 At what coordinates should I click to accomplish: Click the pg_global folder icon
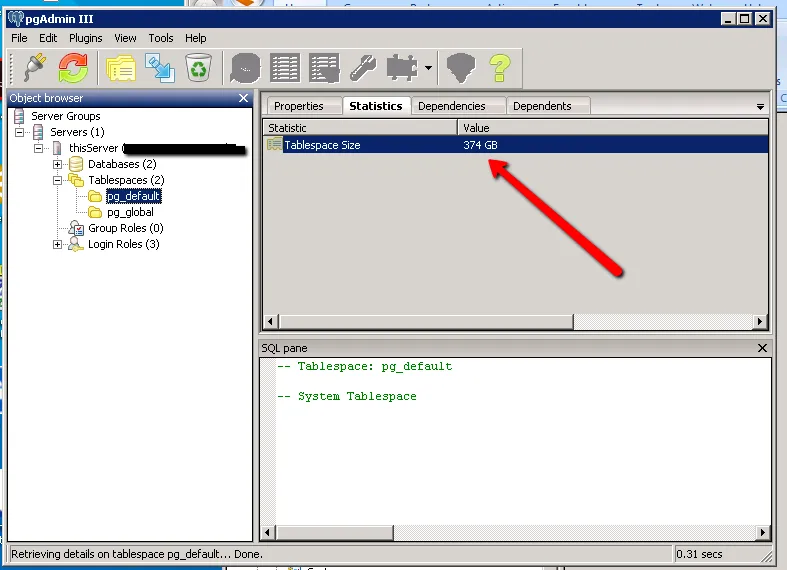point(95,212)
